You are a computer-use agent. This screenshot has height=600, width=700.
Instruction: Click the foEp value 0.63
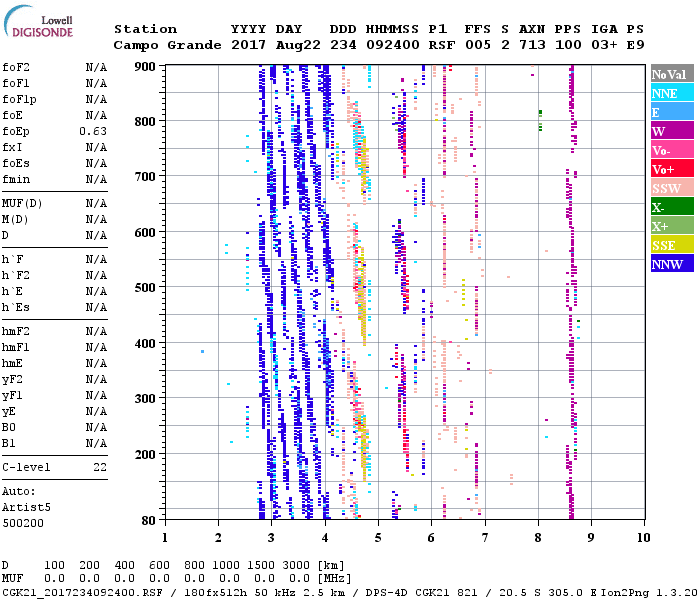93,131
